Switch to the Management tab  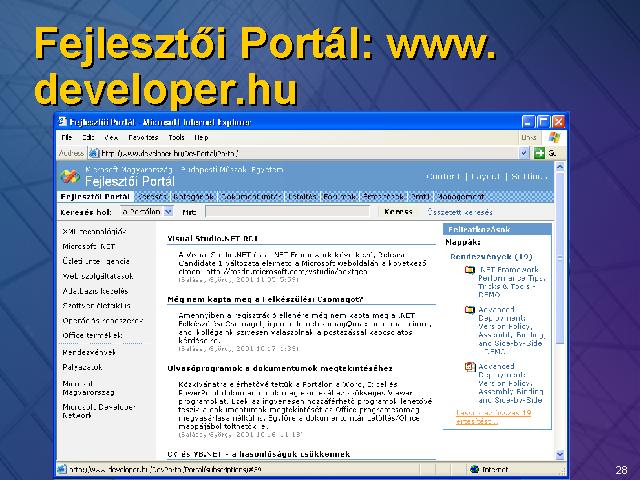coord(460,197)
